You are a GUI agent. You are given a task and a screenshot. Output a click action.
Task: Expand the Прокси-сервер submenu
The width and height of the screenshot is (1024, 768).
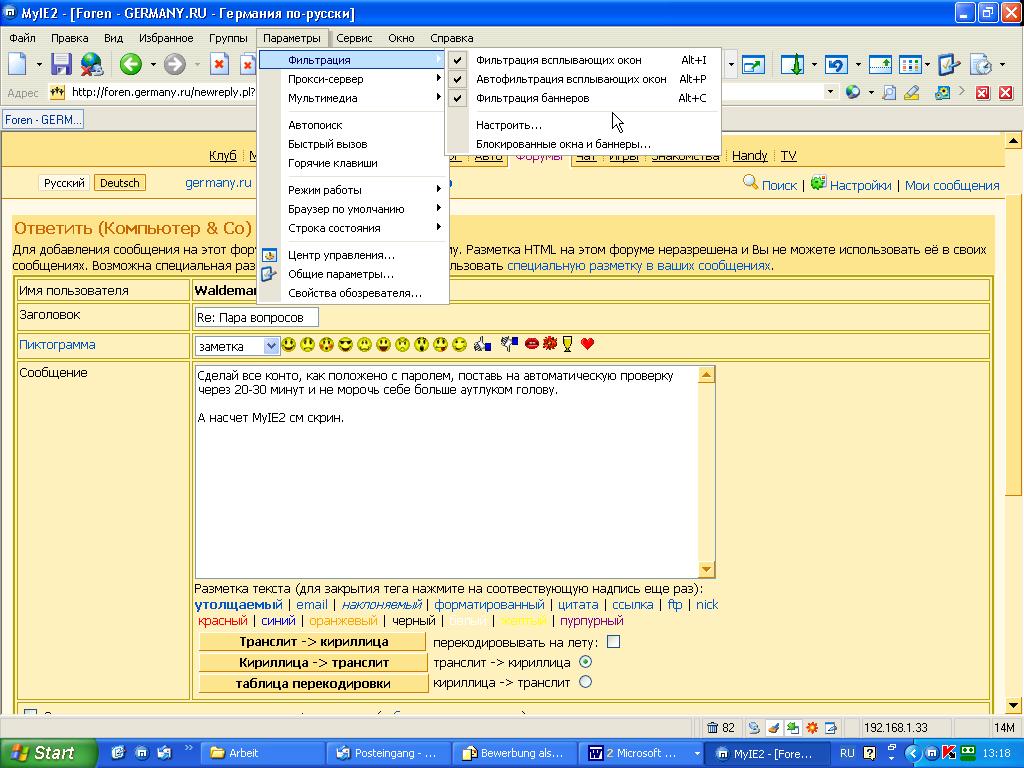pos(353,79)
